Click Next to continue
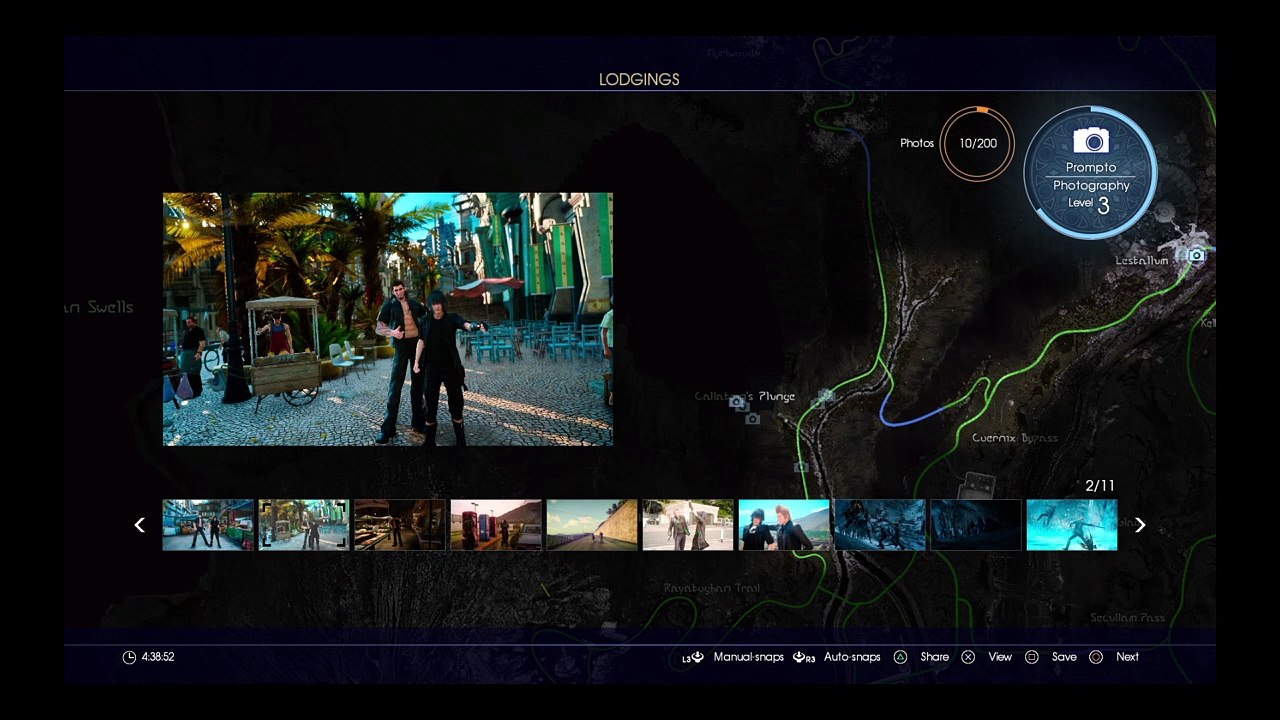 click(1127, 657)
